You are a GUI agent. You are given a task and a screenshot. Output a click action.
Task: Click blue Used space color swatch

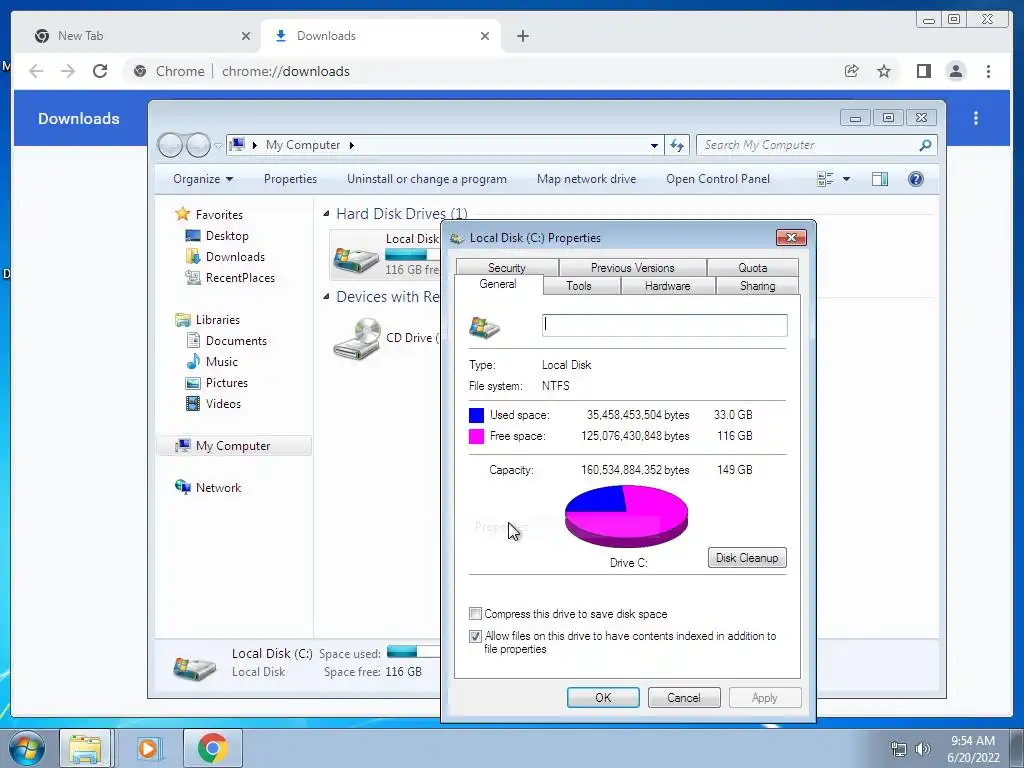[x=477, y=415]
